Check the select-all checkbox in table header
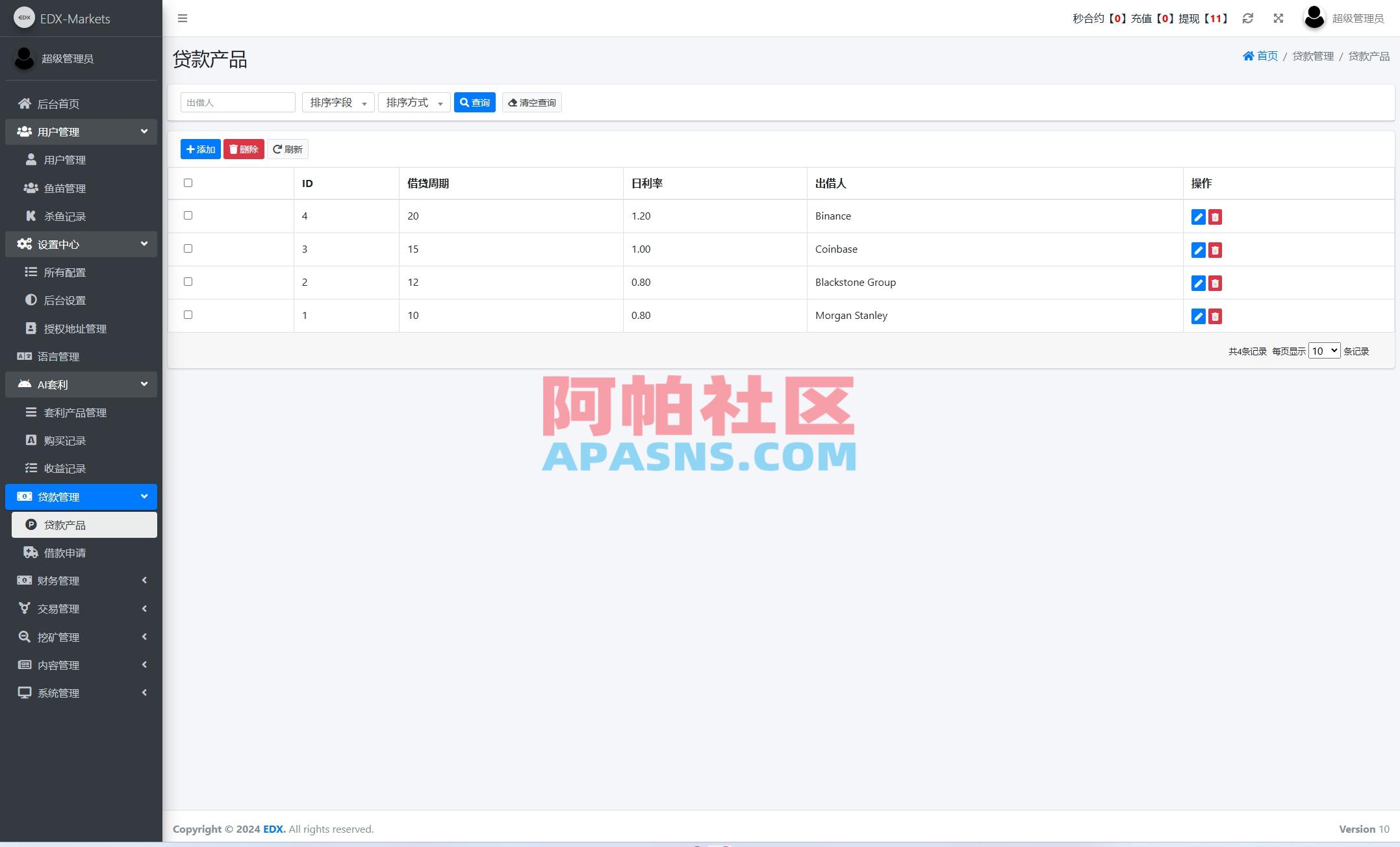This screenshot has height=847, width=1400. (188, 183)
